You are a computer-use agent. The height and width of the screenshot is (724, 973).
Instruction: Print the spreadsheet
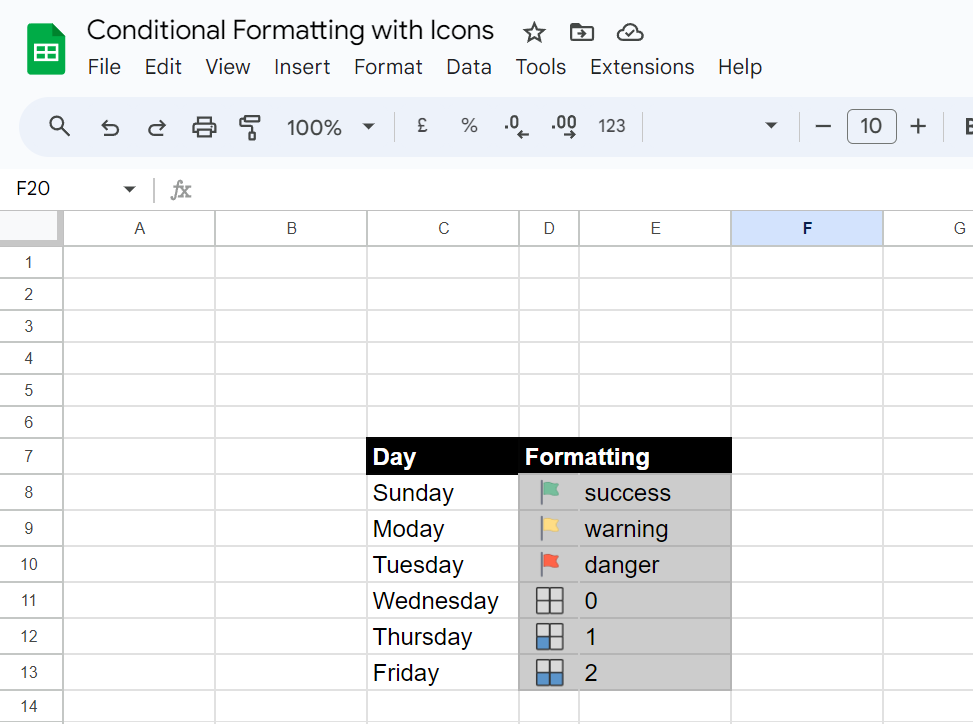[x=204, y=127]
